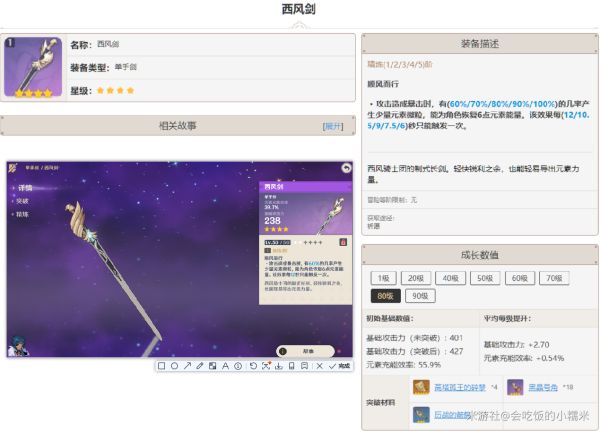Click the back arrow in the game screen

pos(346,168)
